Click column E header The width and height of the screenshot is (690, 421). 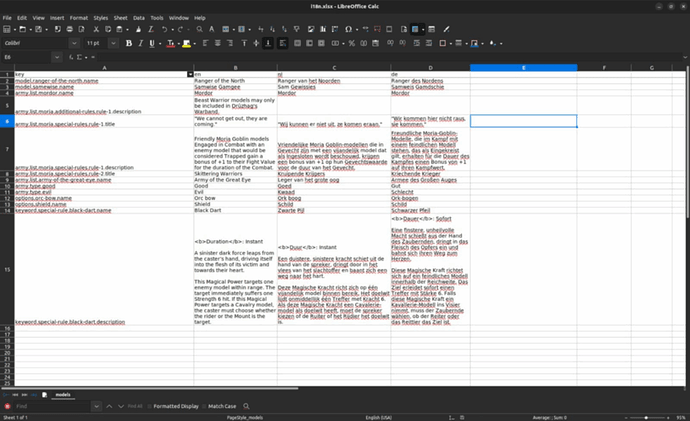[x=523, y=67]
